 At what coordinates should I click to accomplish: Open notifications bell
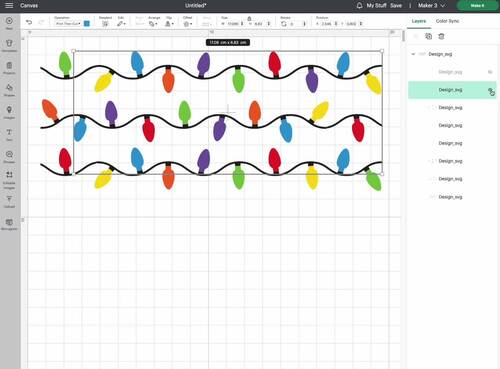(359, 5)
